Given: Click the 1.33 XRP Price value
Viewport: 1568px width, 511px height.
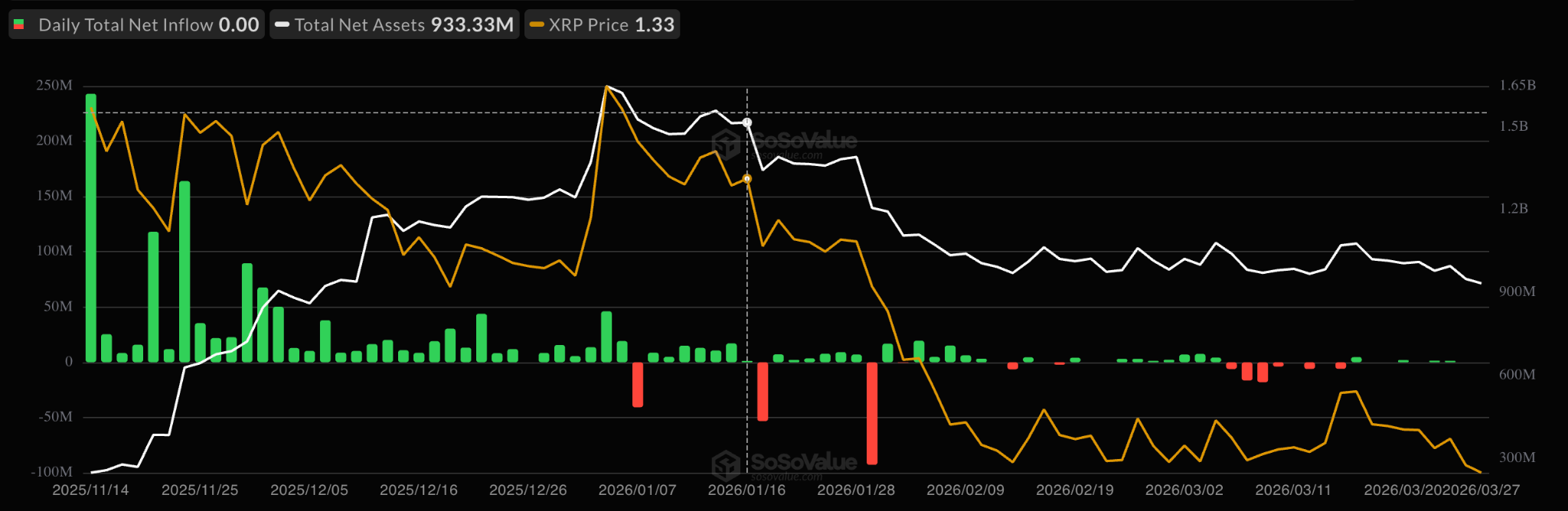Looking at the screenshot, I should click(655, 24).
